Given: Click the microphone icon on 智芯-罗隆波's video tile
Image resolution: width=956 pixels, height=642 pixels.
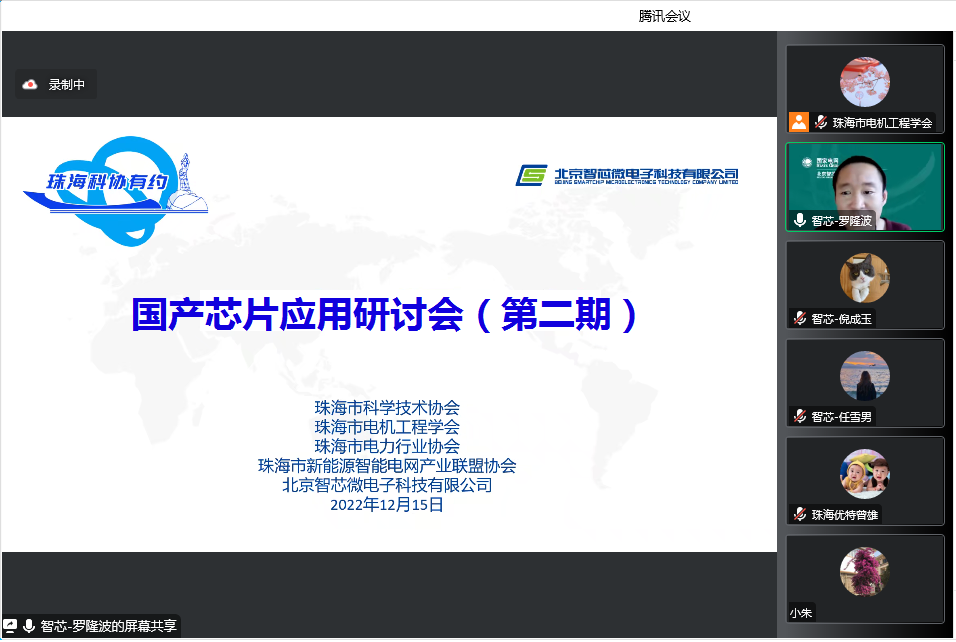Looking at the screenshot, I should (800, 220).
